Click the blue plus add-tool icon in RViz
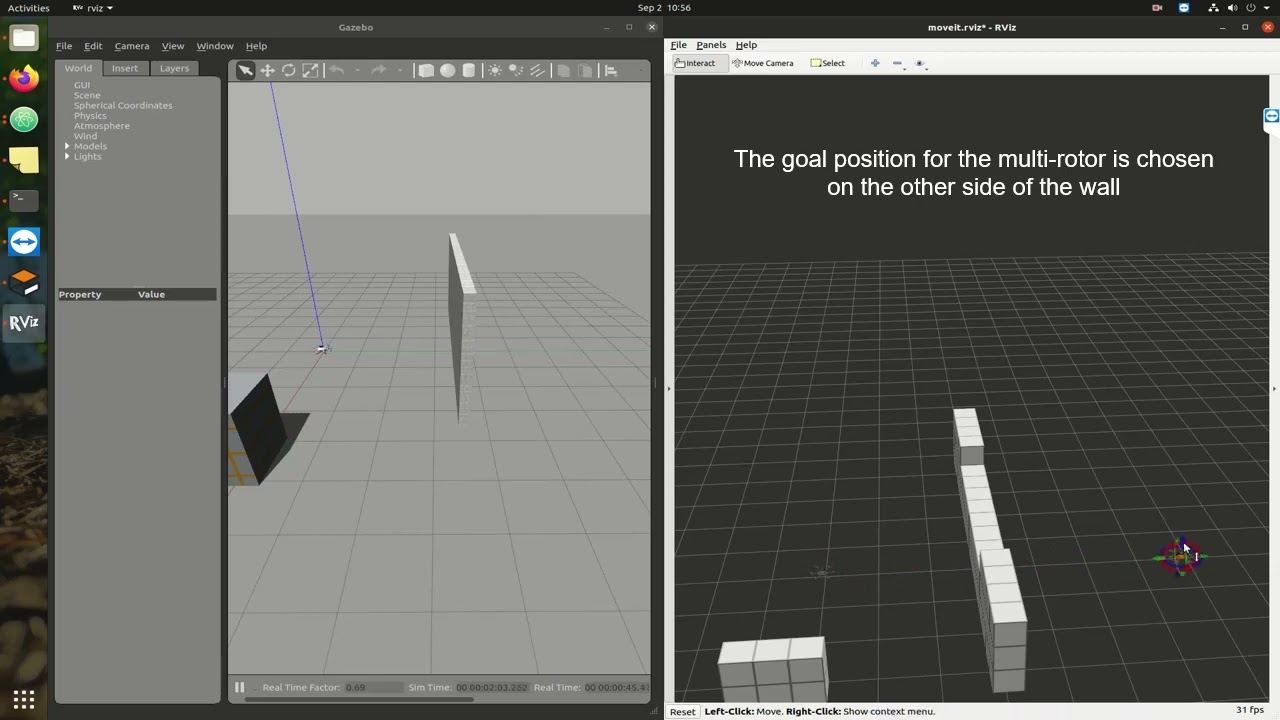This screenshot has height=720, width=1280. click(x=875, y=63)
